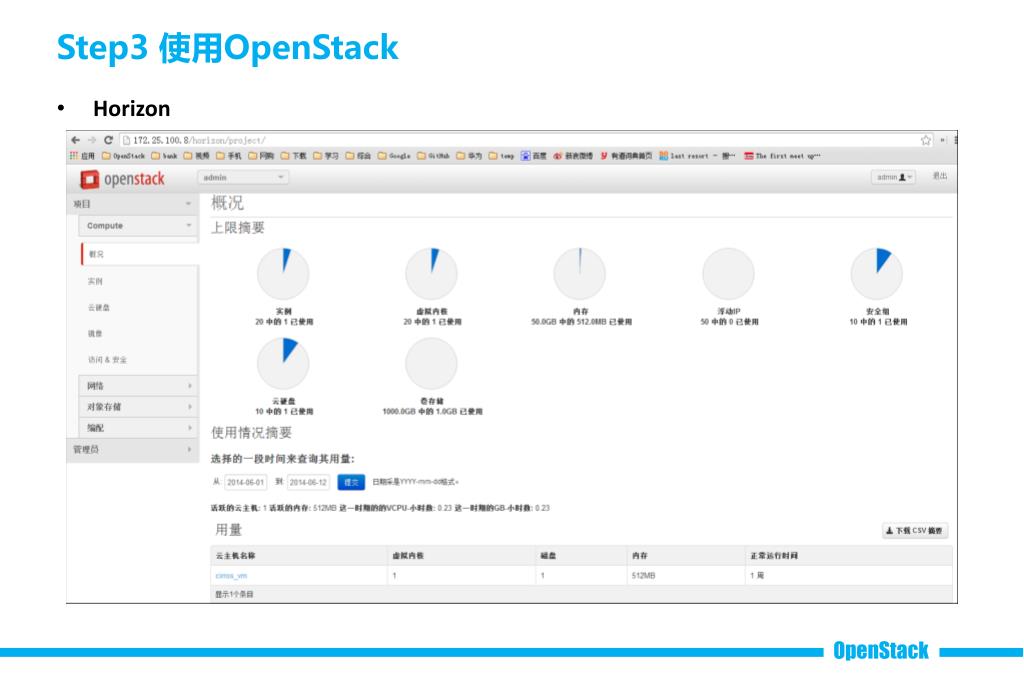Select 概况 in the Compute menu
1024x682 pixels.
point(139,254)
